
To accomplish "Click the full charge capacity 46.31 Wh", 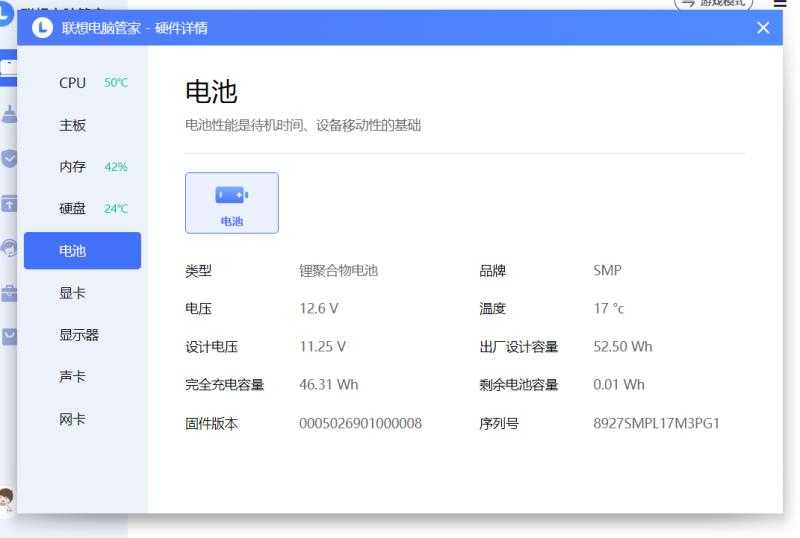I will (x=329, y=384).
